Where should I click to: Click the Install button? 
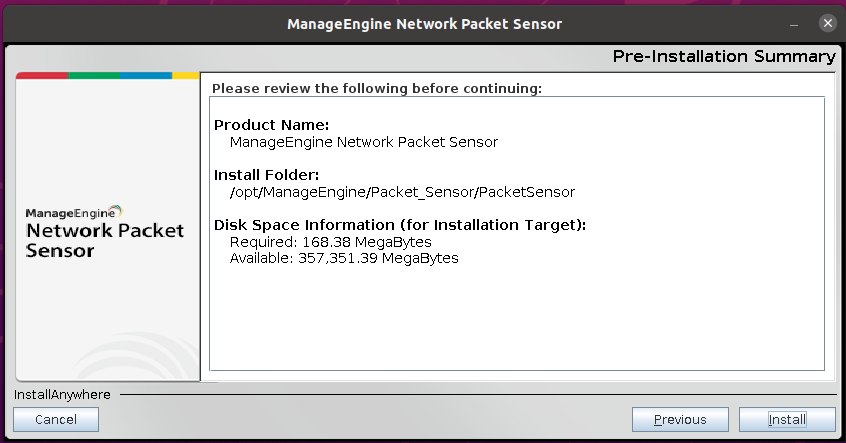coord(787,420)
